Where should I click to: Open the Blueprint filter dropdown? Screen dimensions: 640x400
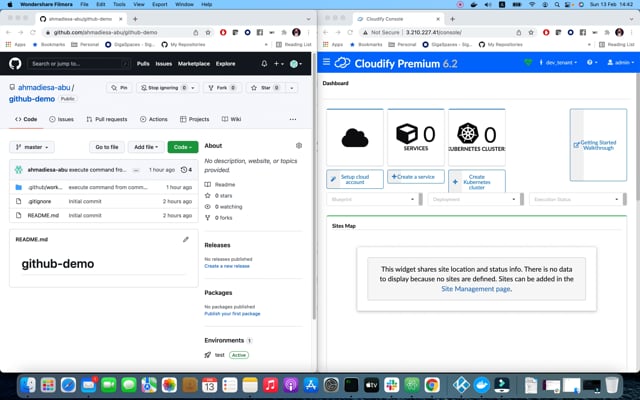(372, 200)
